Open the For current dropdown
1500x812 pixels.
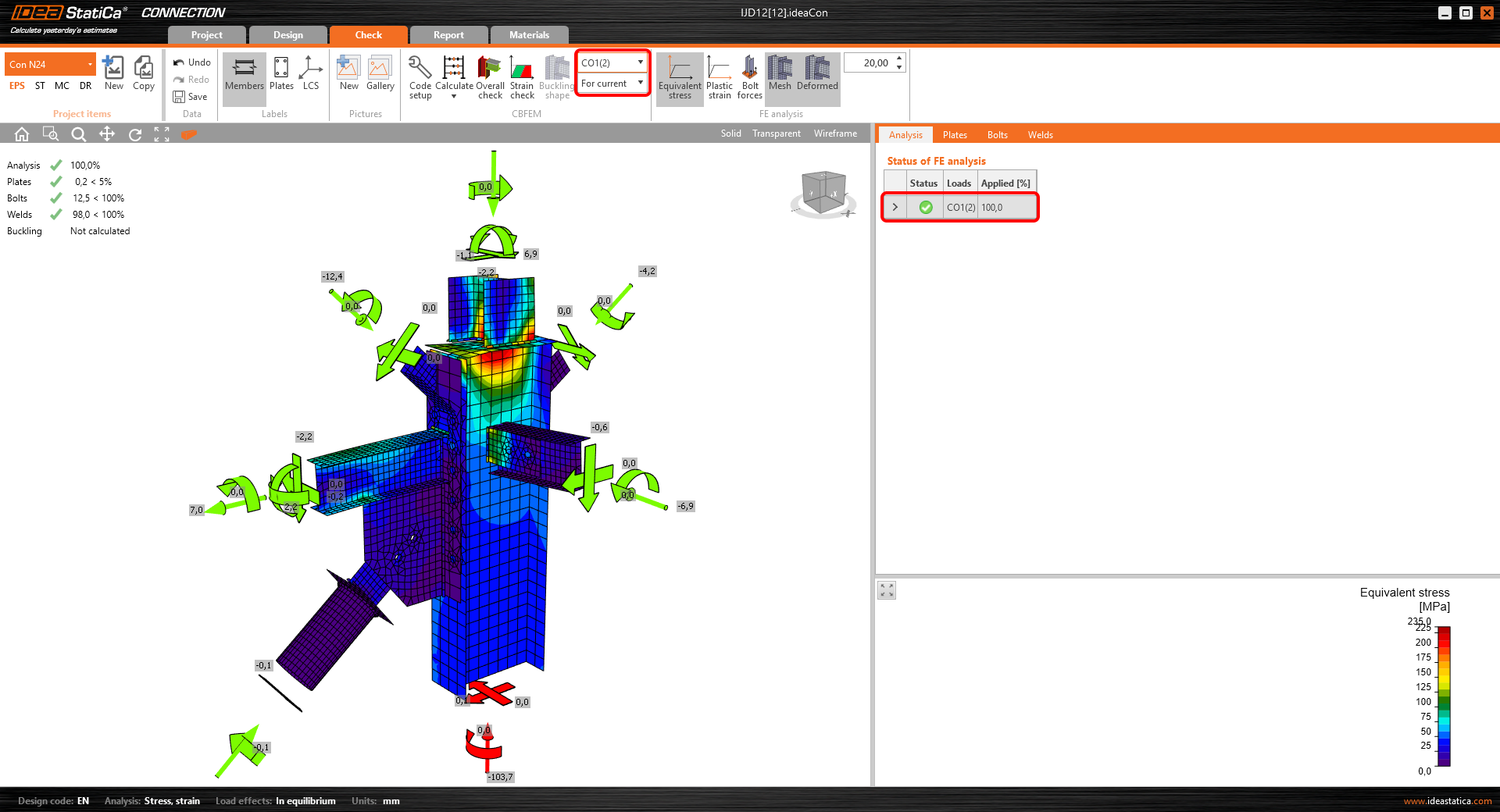click(x=612, y=84)
